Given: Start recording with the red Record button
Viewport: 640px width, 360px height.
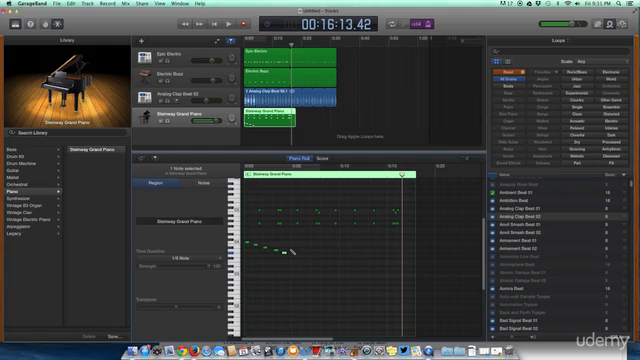Looking at the screenshot, I should point(244,24).
